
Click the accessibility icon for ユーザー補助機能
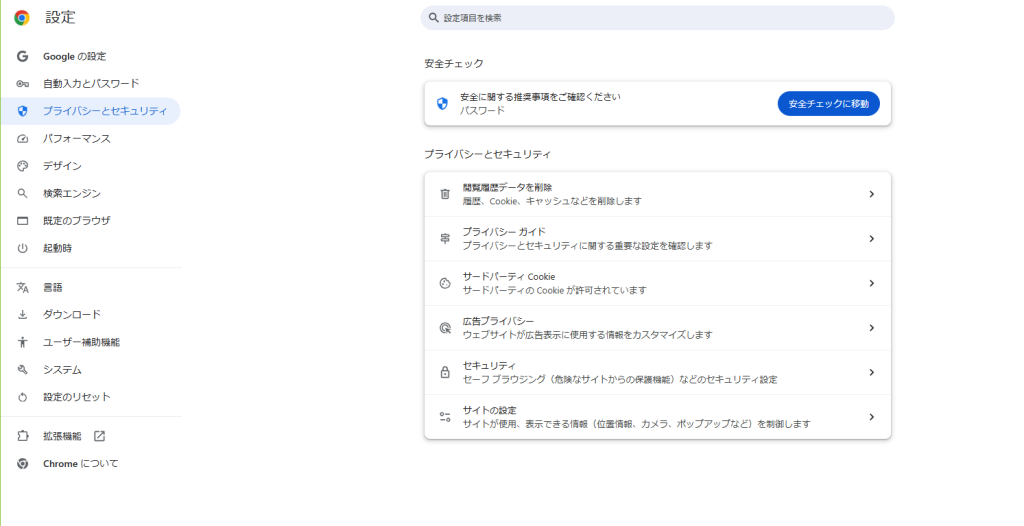pyautogui.click(x=22, y=342)
